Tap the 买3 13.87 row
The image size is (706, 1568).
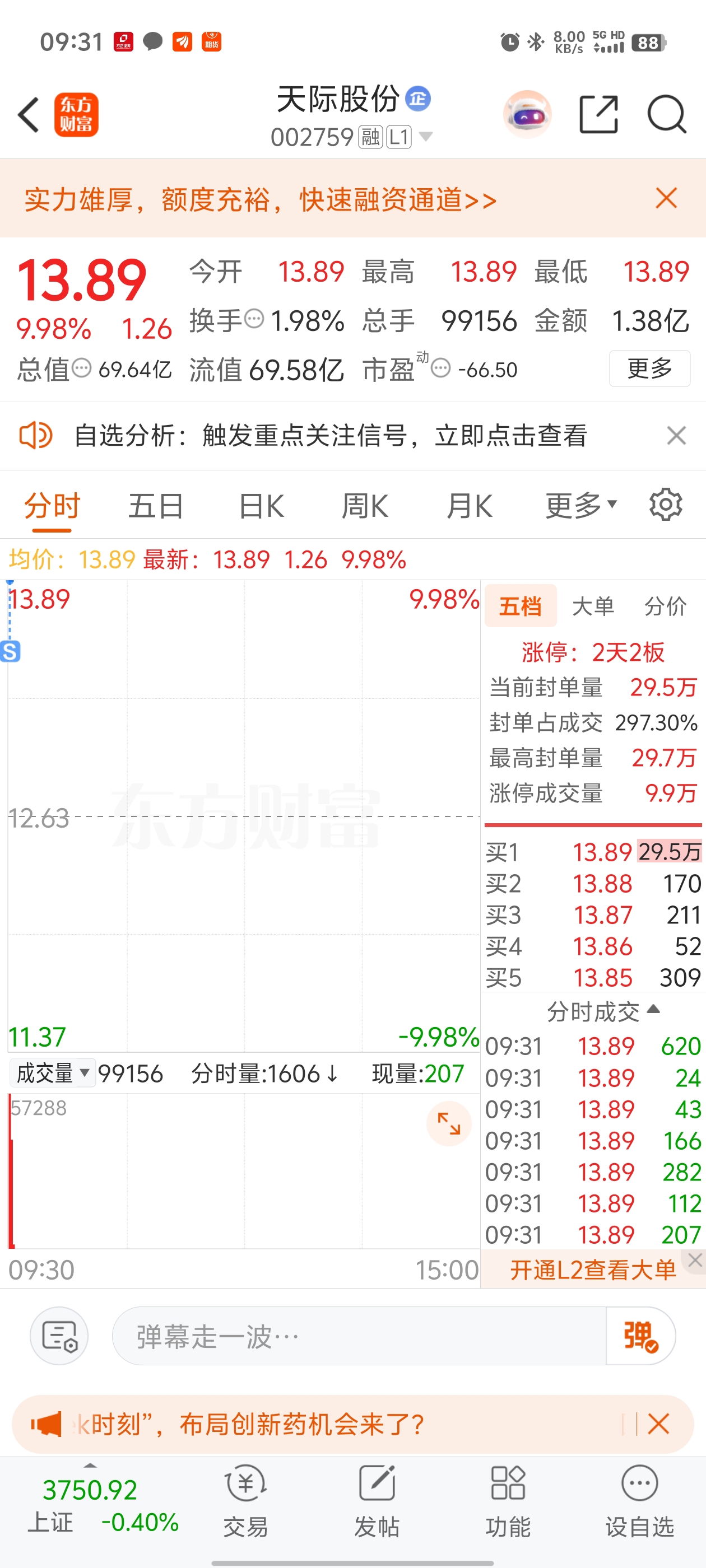[x=593, y=915]
